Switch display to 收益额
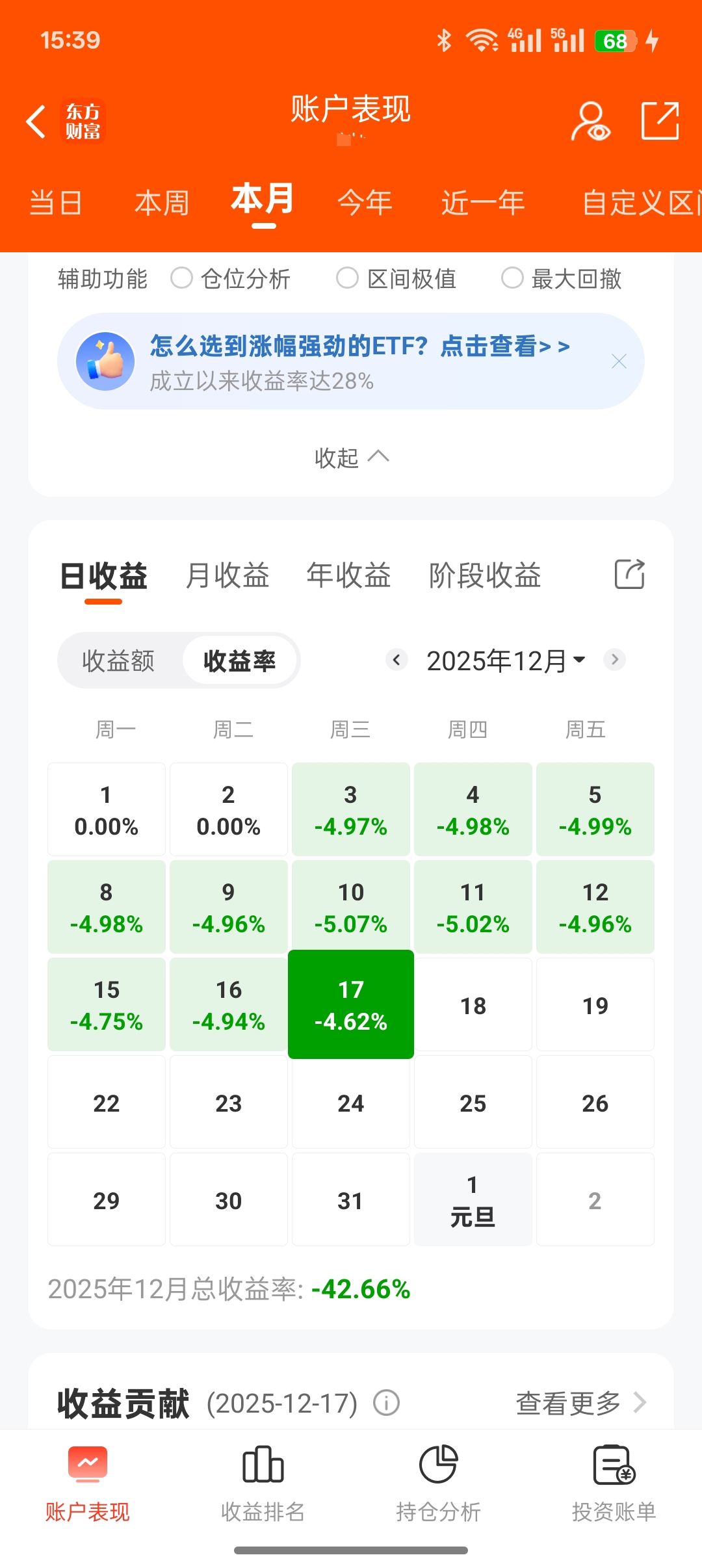The height and width of the screenshot is (1568, 702). coord(118,660)
